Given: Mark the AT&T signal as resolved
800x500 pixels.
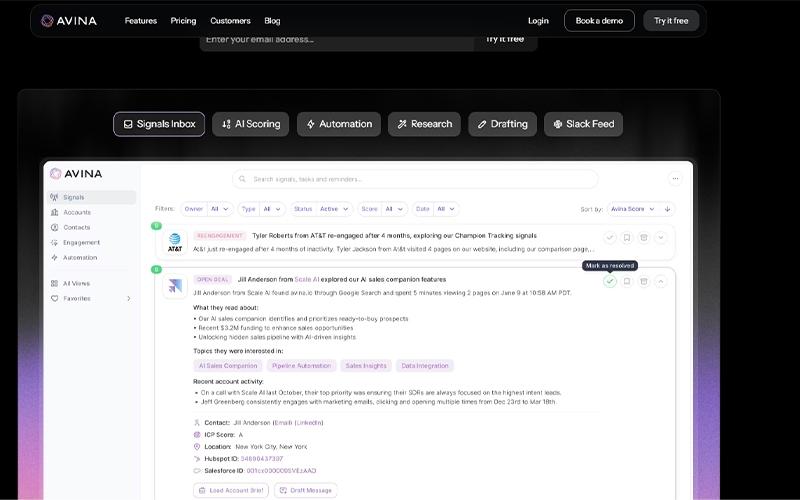Looking at the screenshot, I should pyautogui.click(x=610, y=238).
